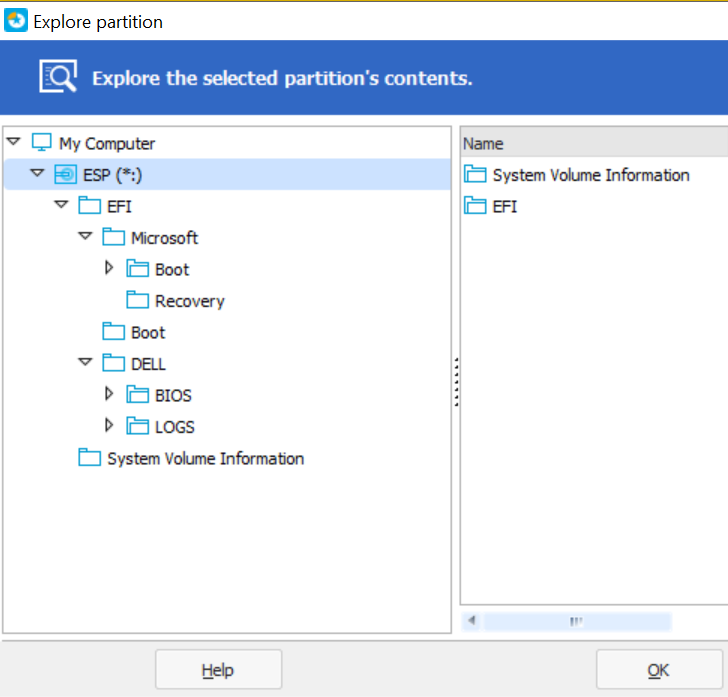Select the Boot folder under EFI
Screen dimensions: 728x697
[x=148, y=333]
